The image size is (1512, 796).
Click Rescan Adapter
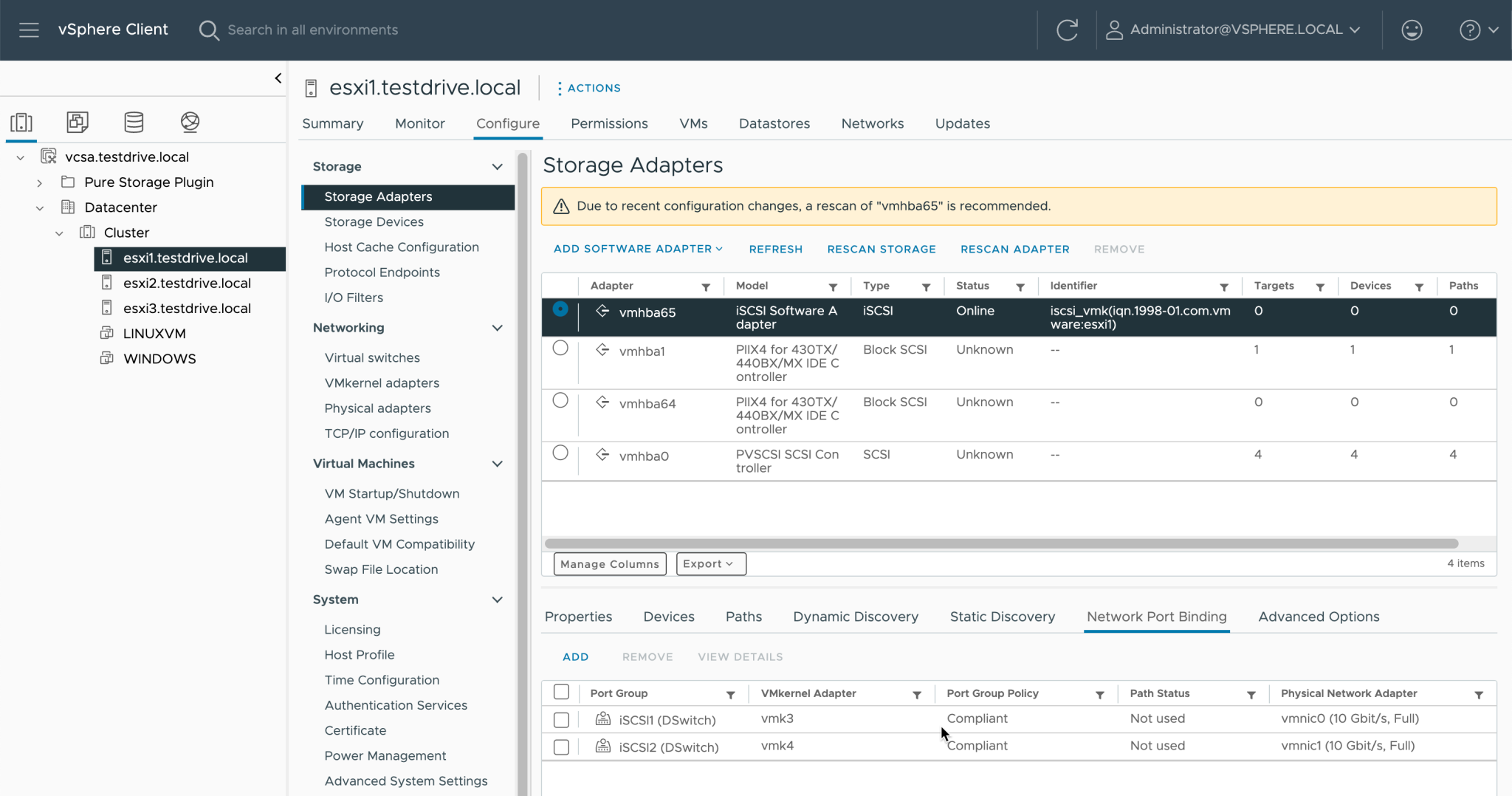(1014, 249)
